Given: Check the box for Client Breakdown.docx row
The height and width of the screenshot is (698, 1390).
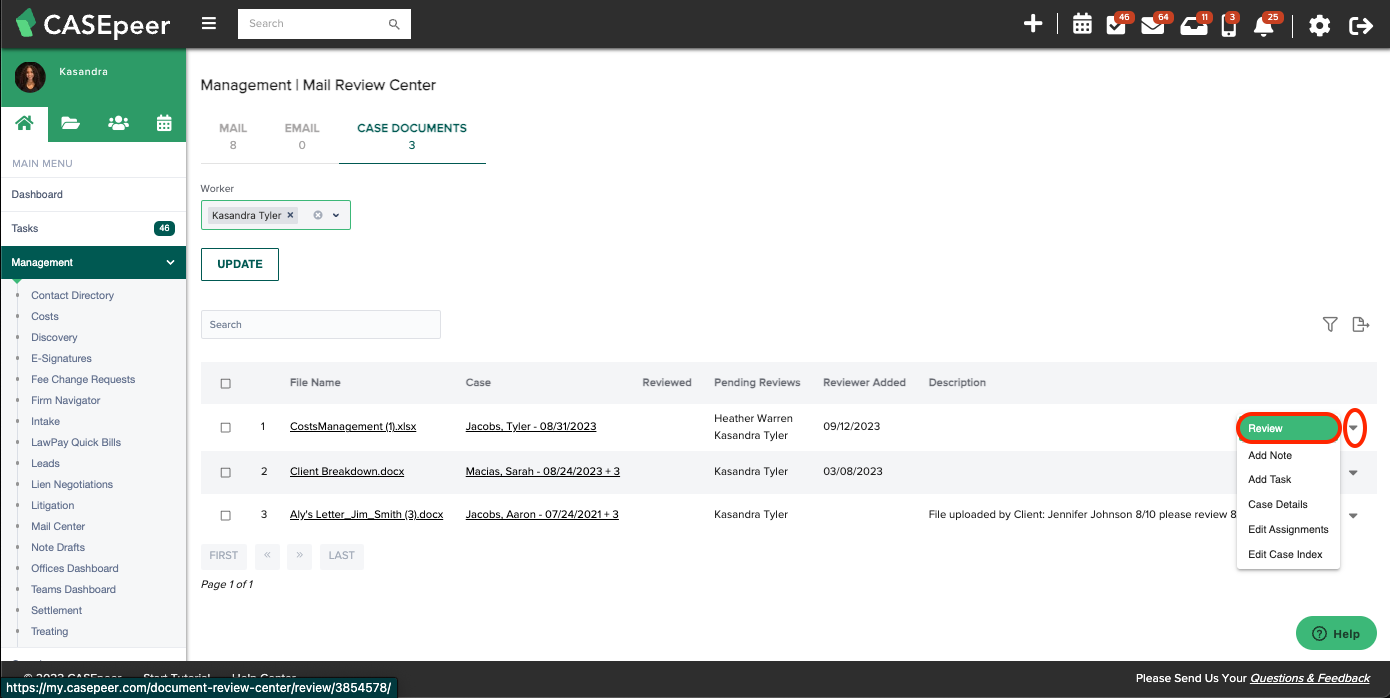Looking at the screenshot, I should tap(225, 472).
